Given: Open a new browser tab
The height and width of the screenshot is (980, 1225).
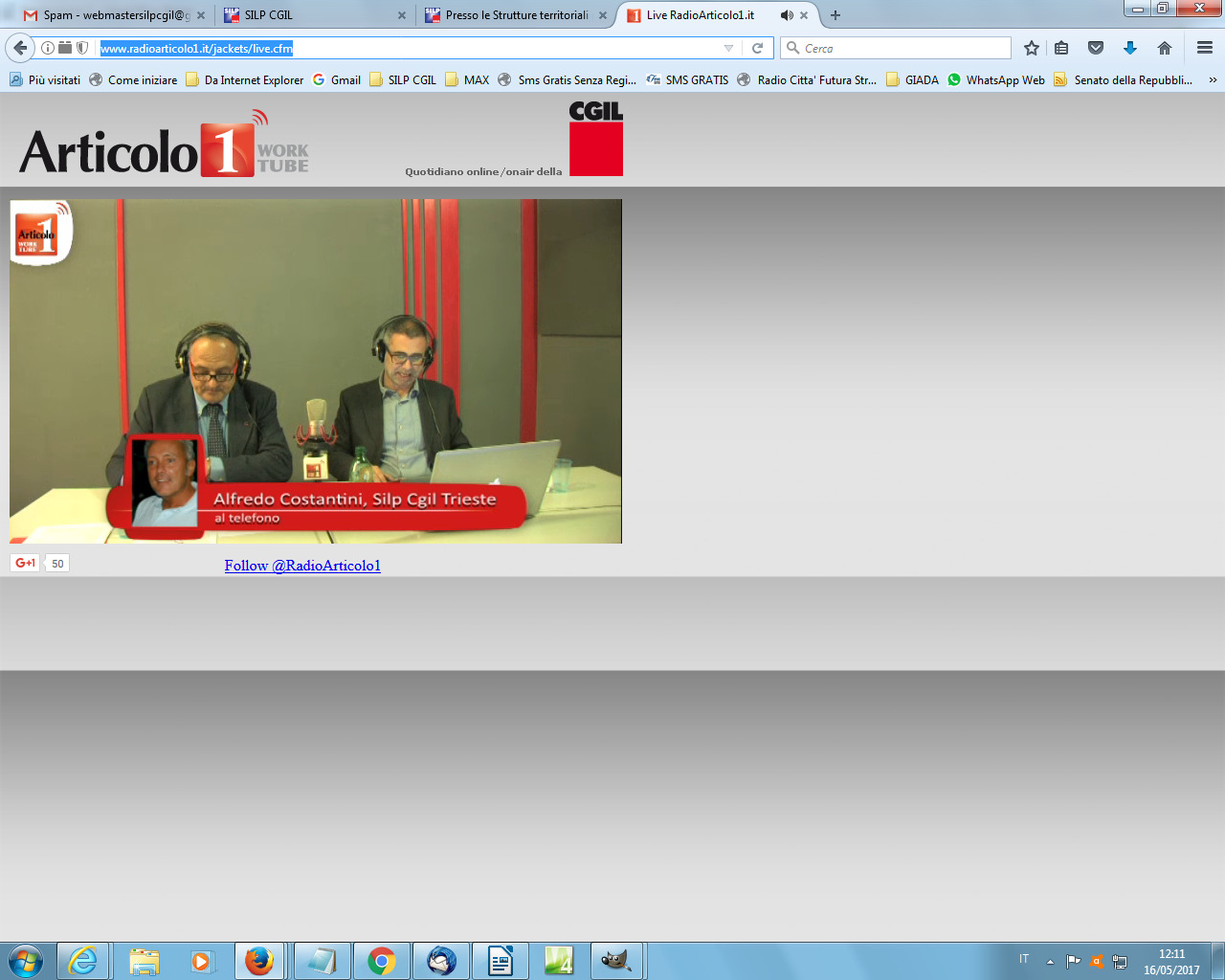Looking at the screenshot, I should (835, 15).
